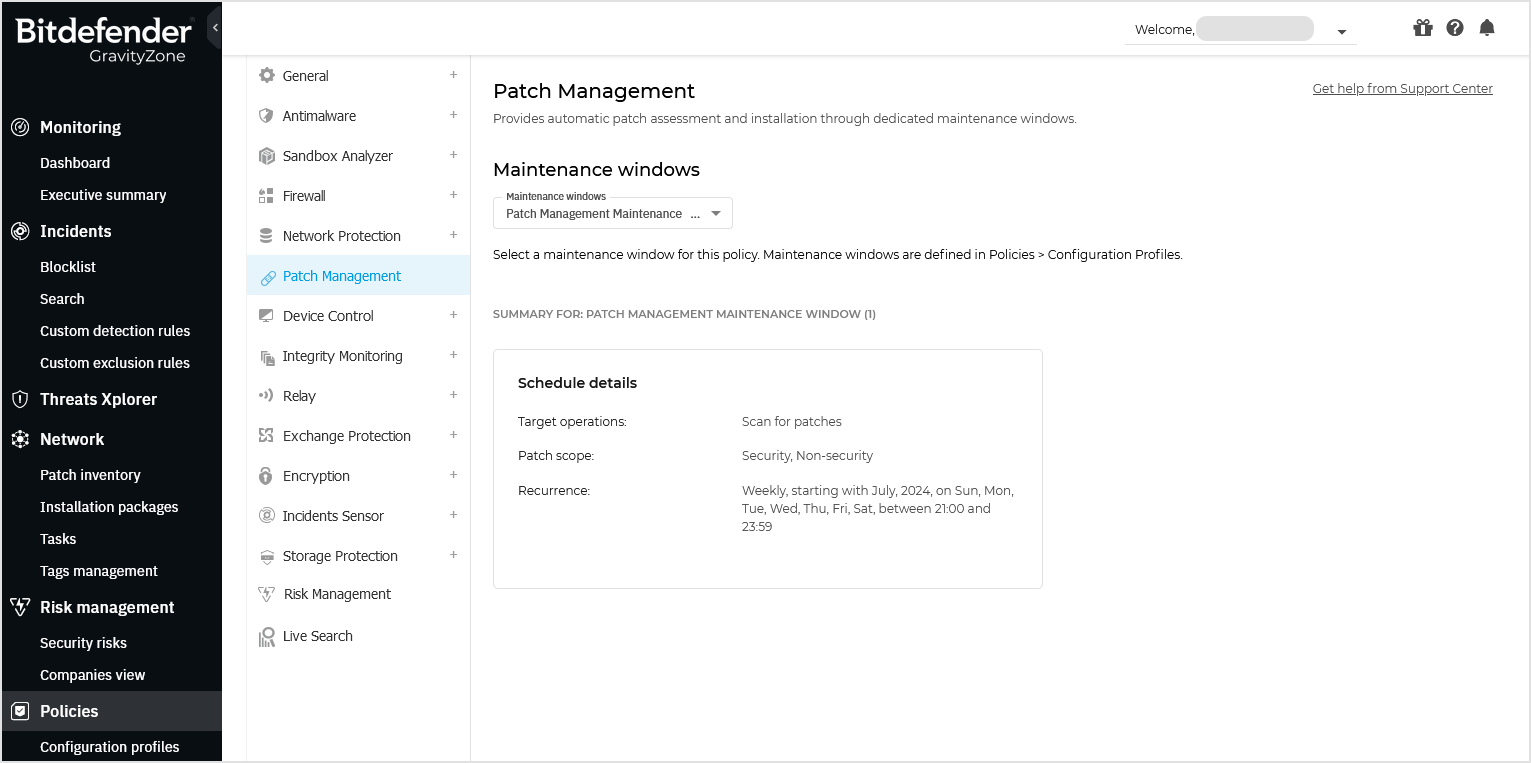Click the Exchange Protection icon
1531x763 pixels.
click(x=266, y=435)
